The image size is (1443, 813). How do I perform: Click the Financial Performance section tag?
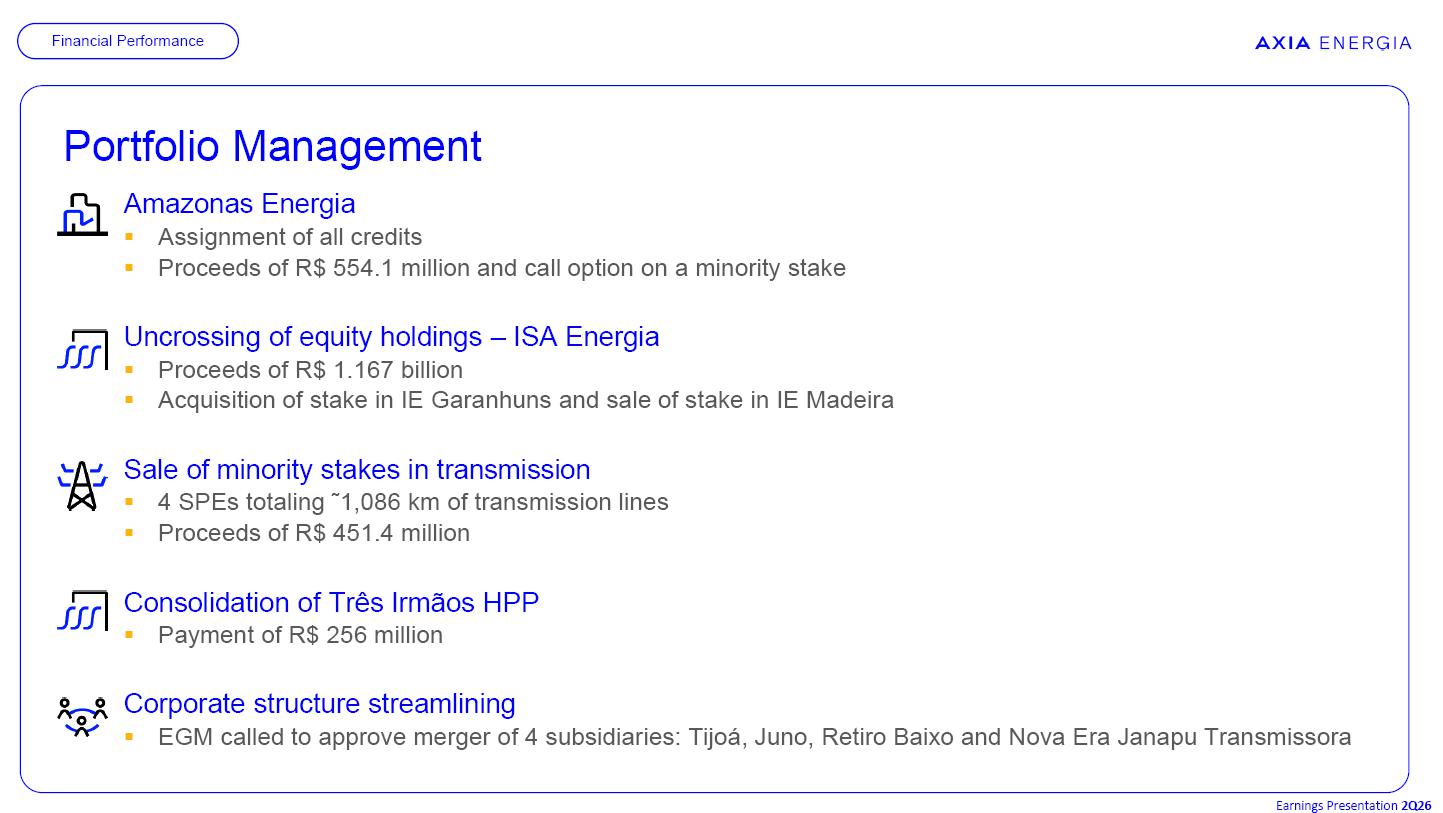[x=128, y=41]
